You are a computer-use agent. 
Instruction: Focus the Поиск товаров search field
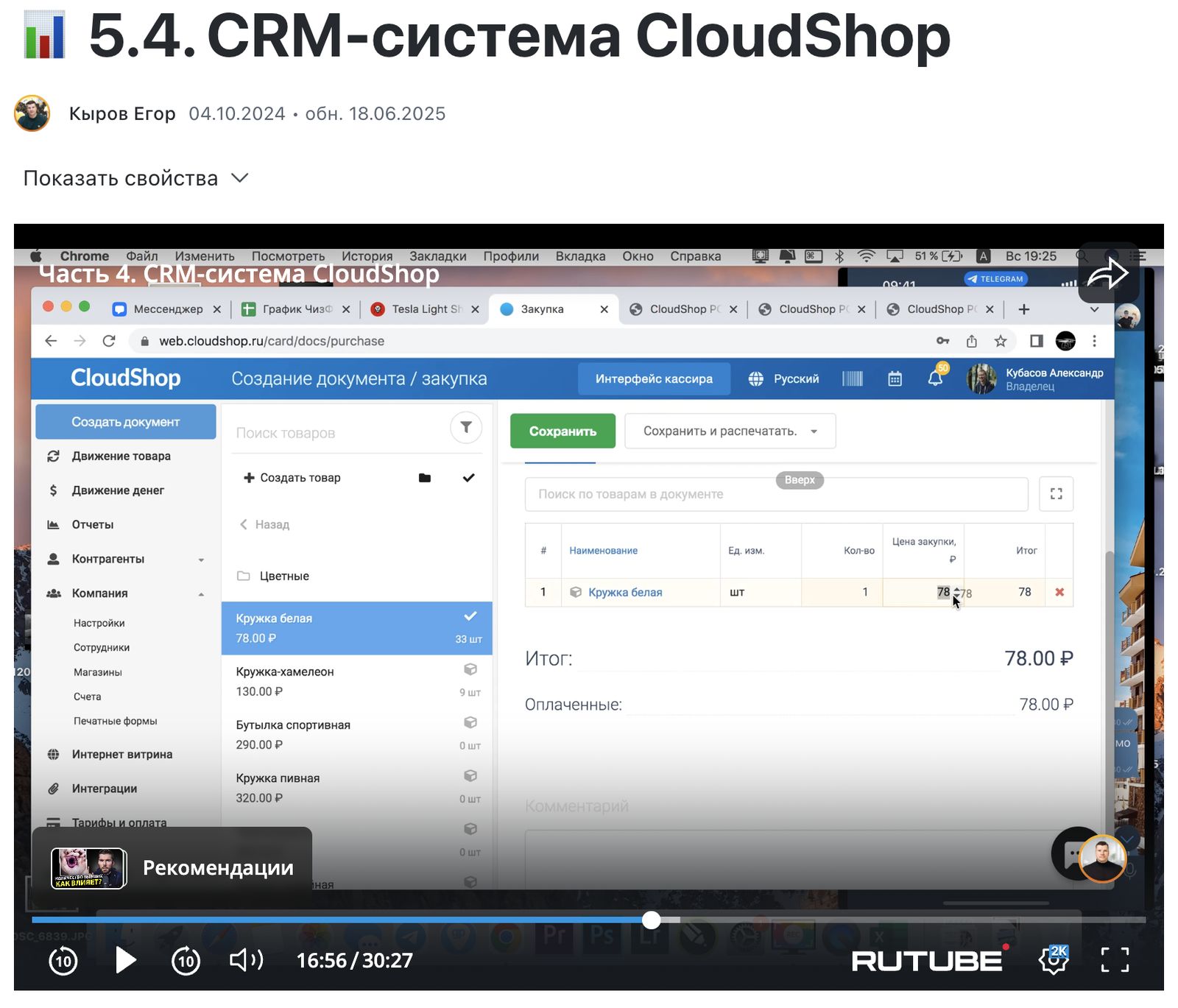(x=339, y=433)
